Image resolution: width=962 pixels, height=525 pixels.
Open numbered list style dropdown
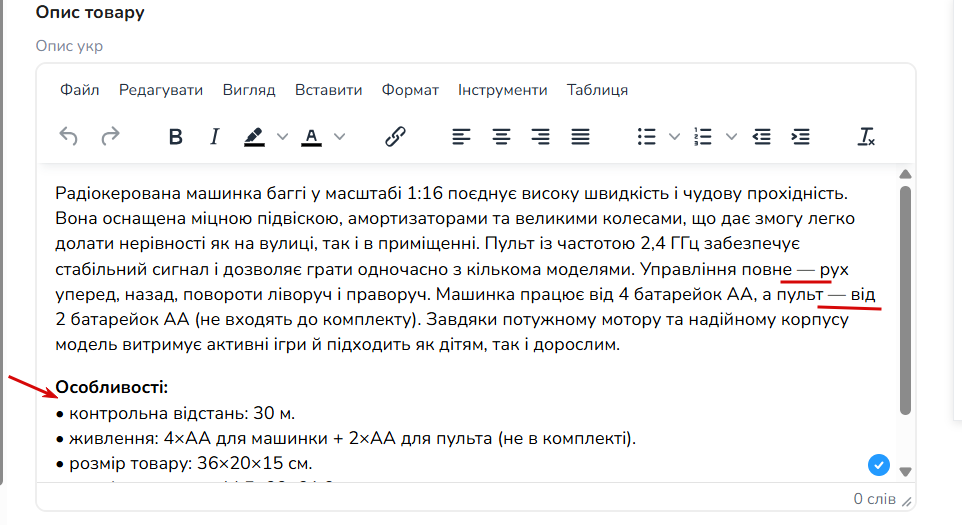click(731, 136)
